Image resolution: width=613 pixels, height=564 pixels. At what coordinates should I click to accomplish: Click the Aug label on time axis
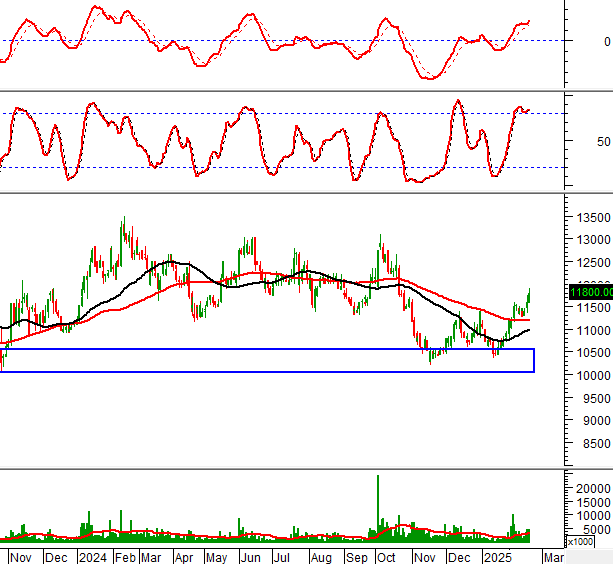321,557
